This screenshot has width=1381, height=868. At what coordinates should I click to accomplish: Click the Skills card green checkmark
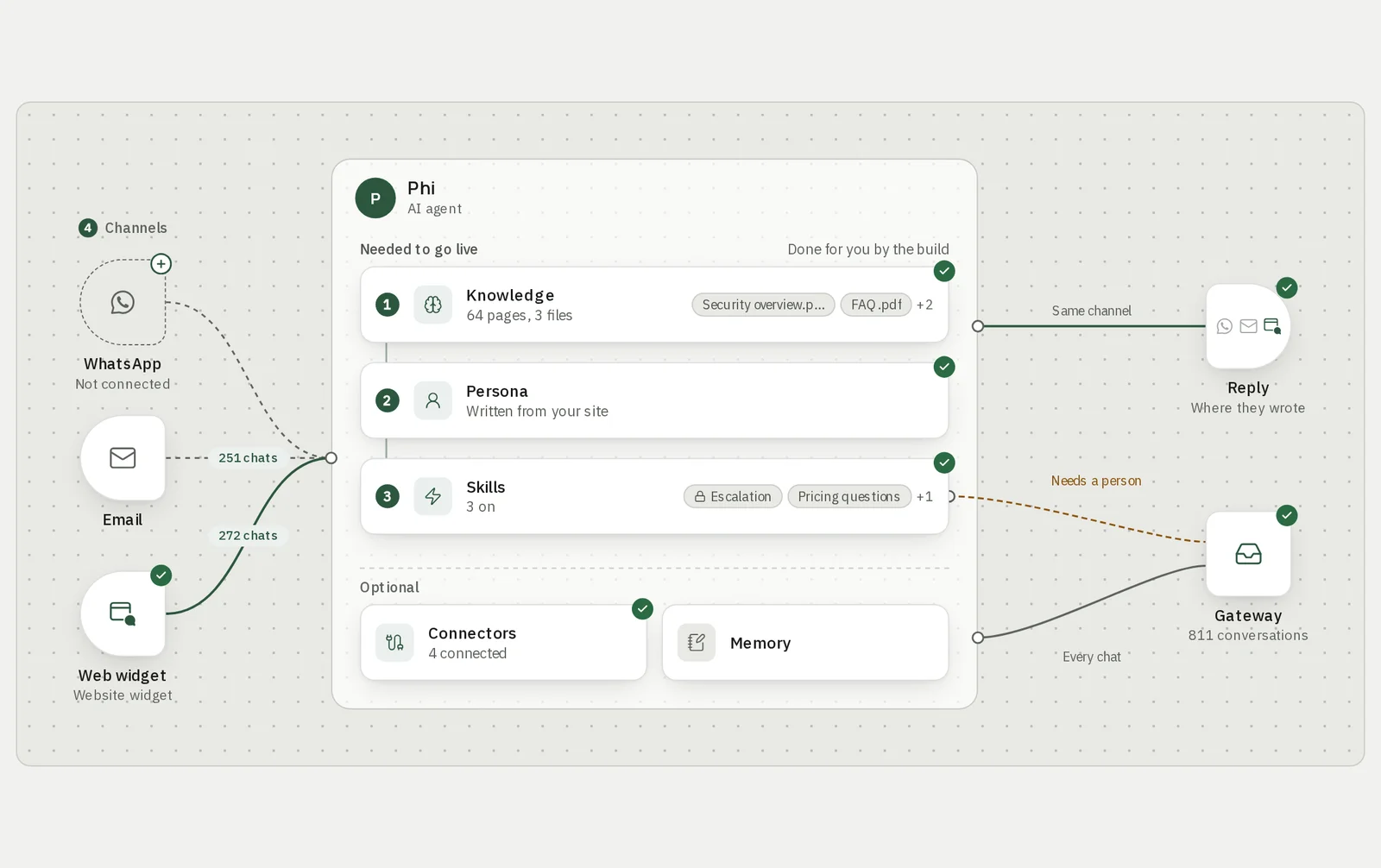click(x=944, y=462)
